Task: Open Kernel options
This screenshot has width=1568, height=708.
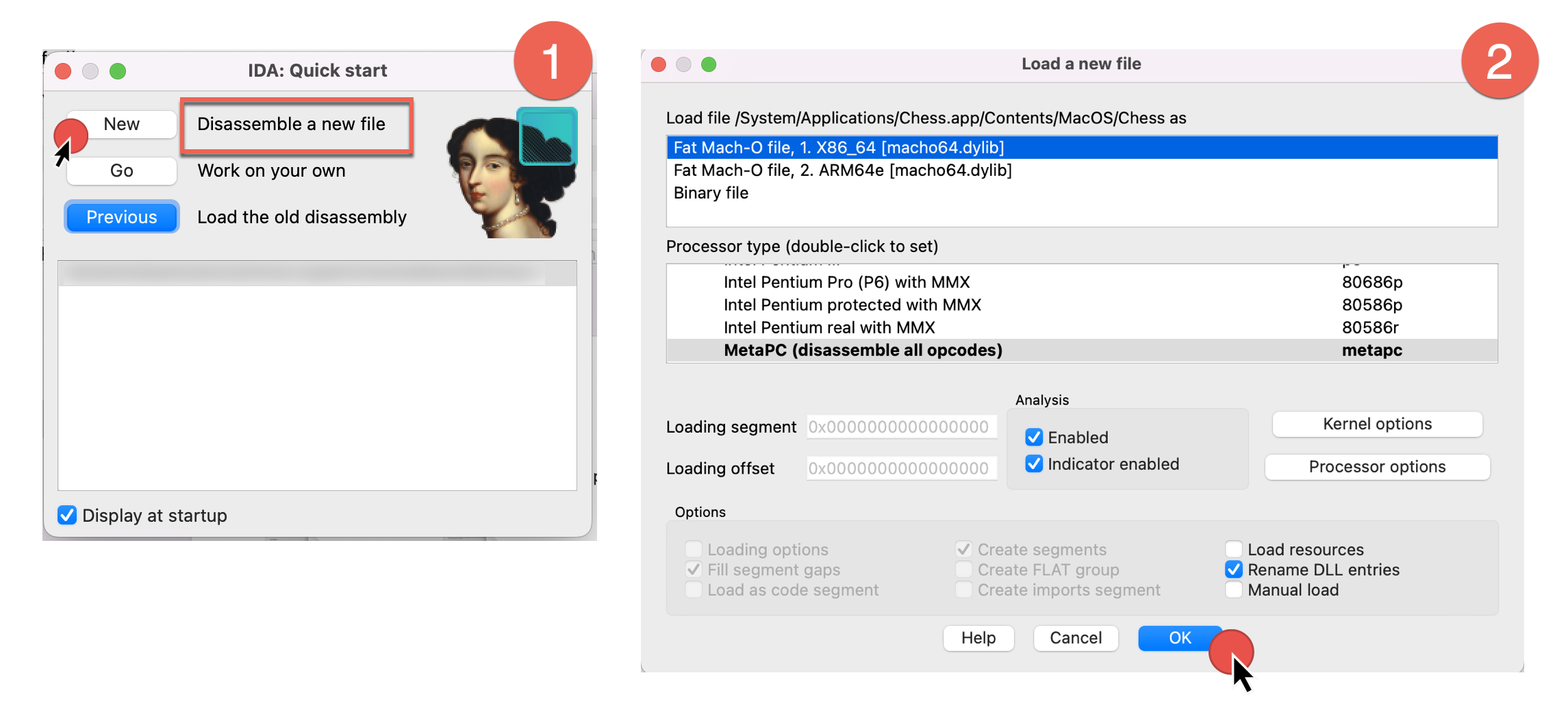Action: point(1377,425)
